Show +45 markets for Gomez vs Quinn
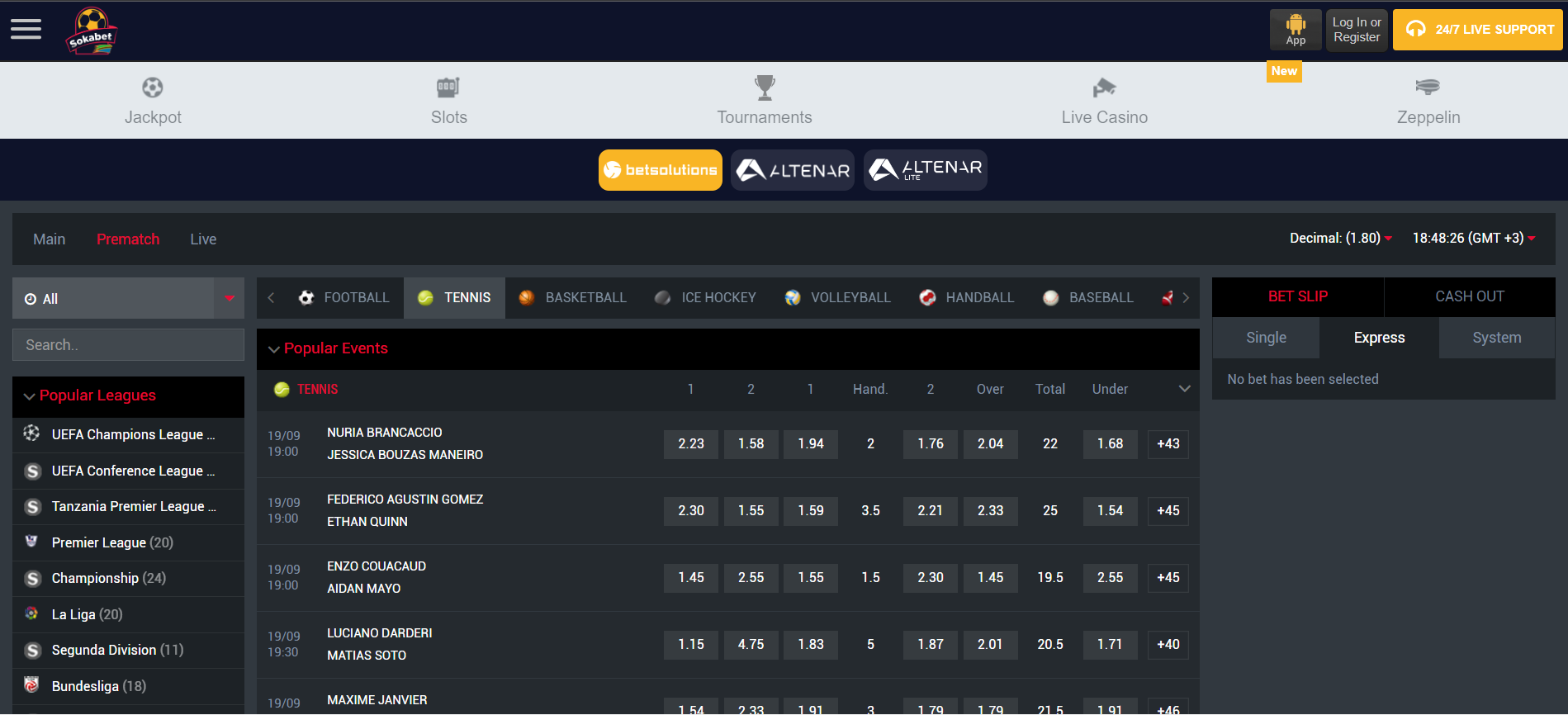 pyautogui.click(x=1168, y=511)
